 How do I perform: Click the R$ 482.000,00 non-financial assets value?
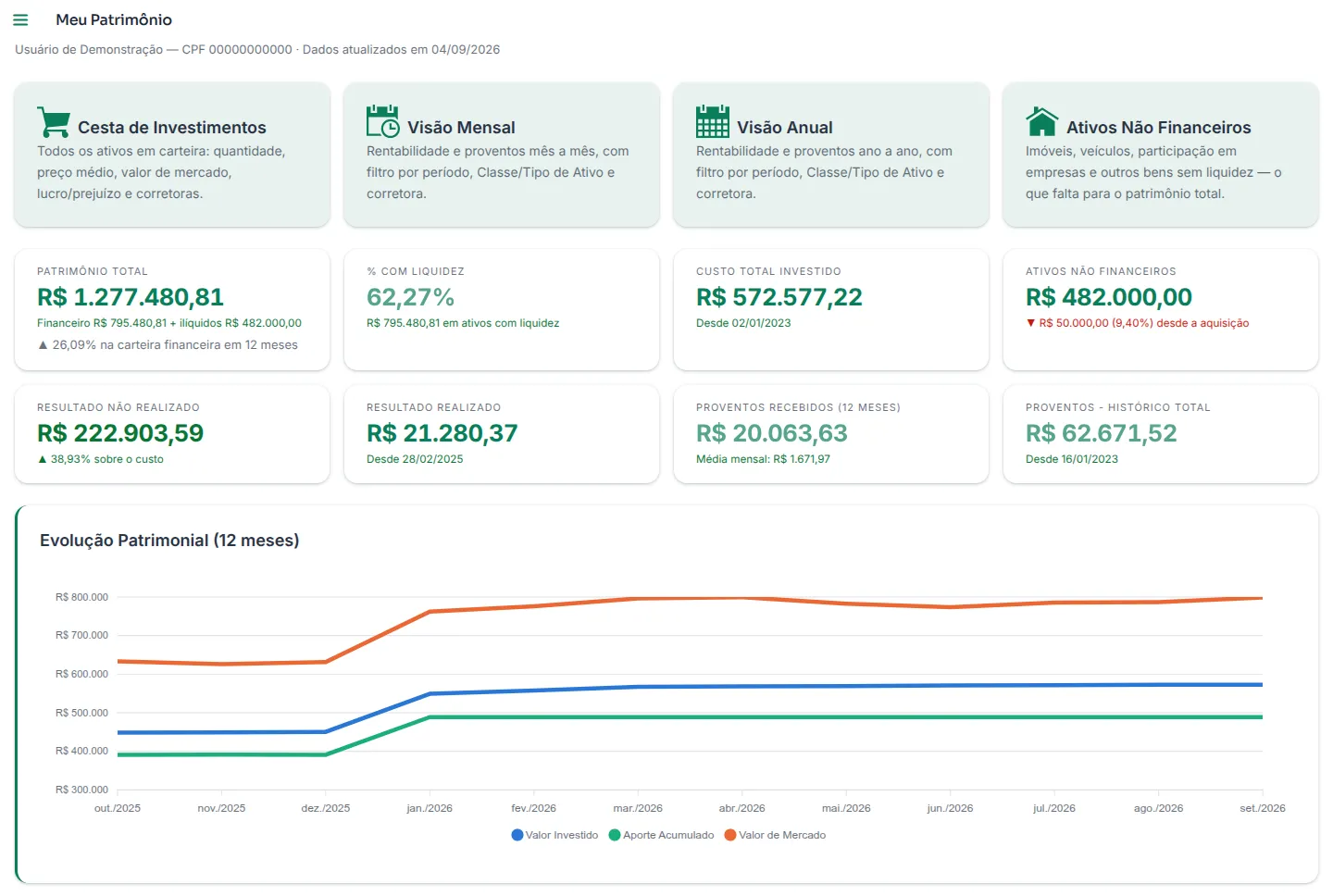click(1109, 297)
